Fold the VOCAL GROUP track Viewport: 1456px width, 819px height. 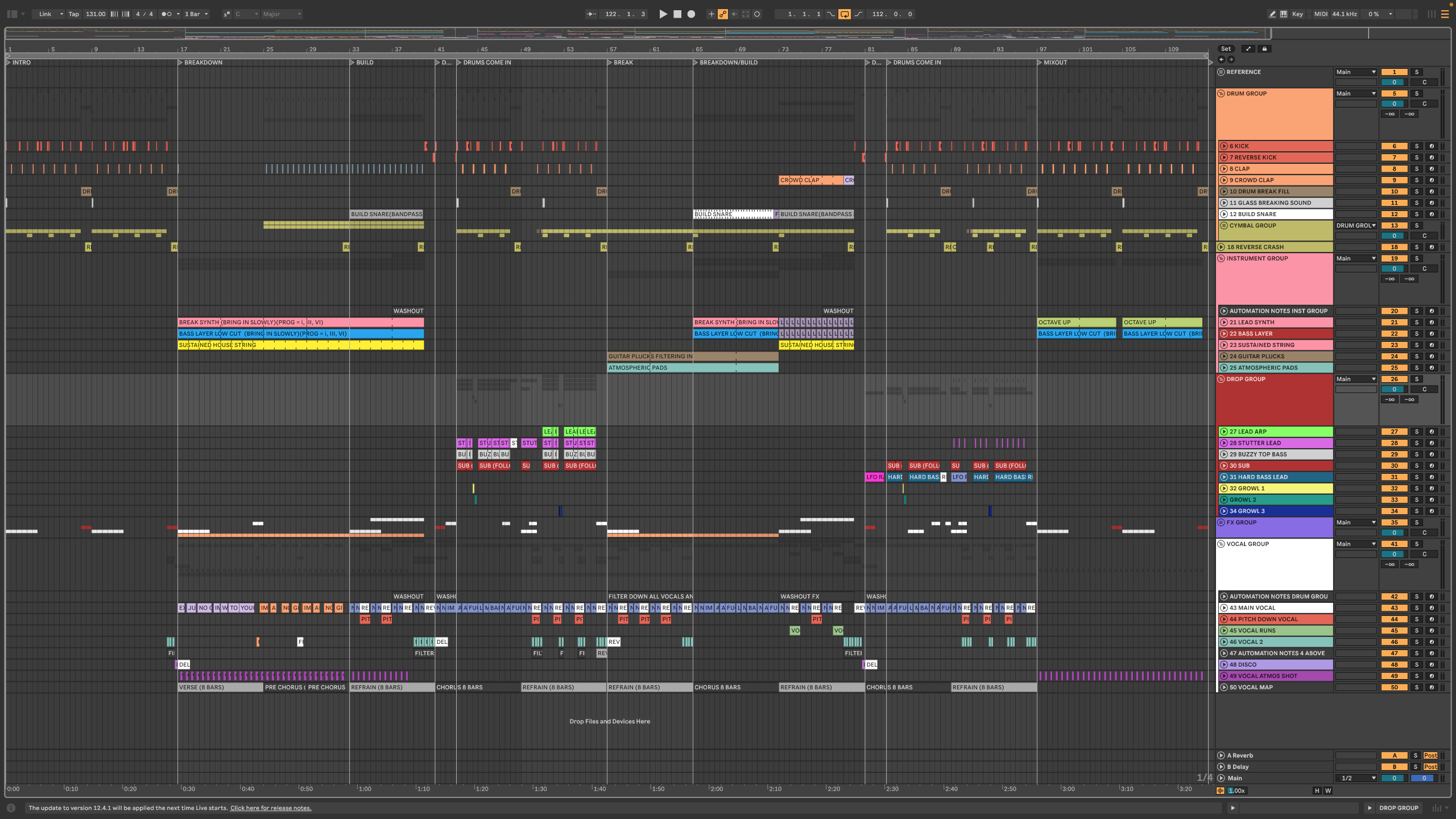tap(1221, 544)
